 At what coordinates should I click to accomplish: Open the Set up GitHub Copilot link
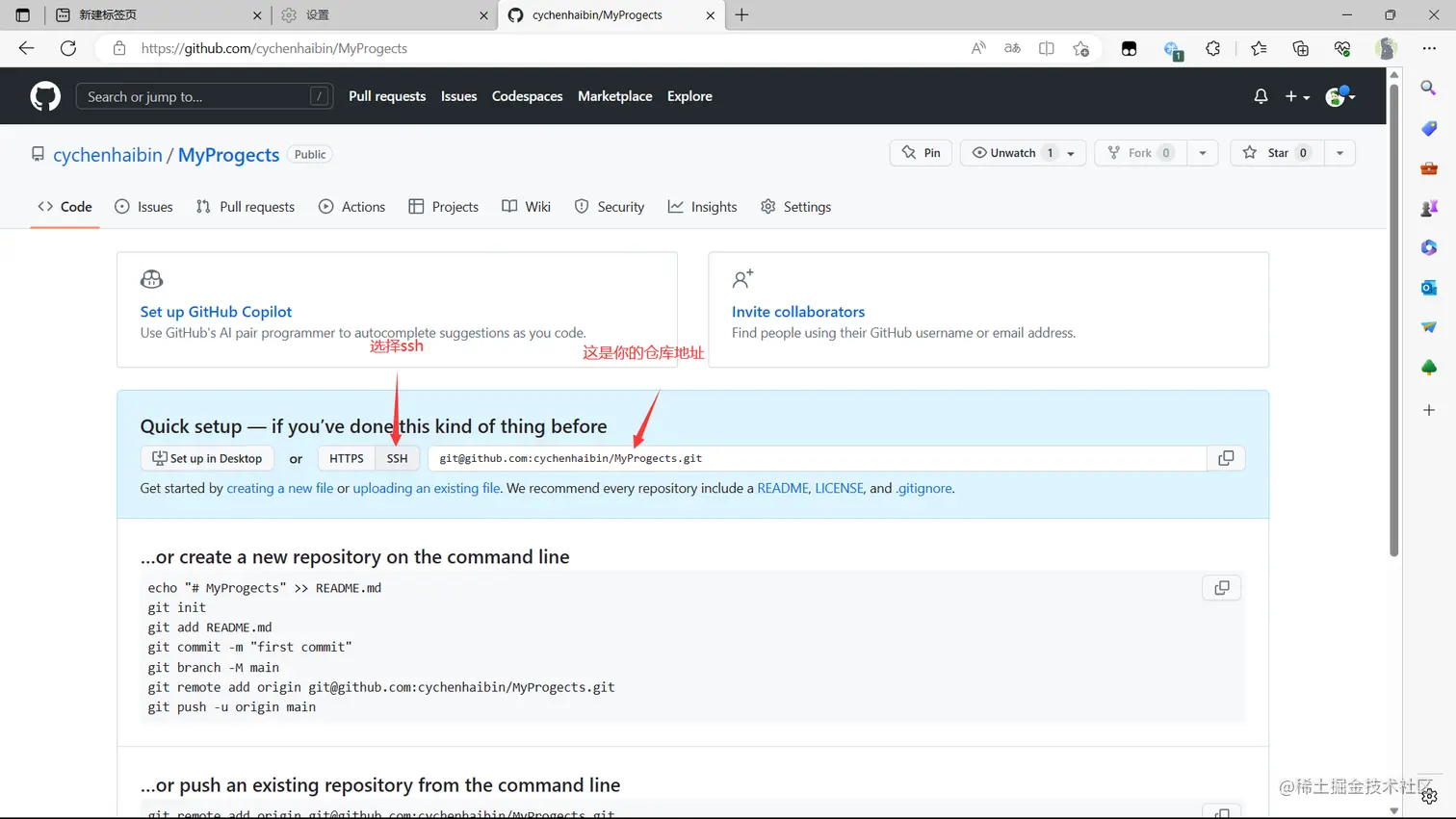[x=216, y=312]
